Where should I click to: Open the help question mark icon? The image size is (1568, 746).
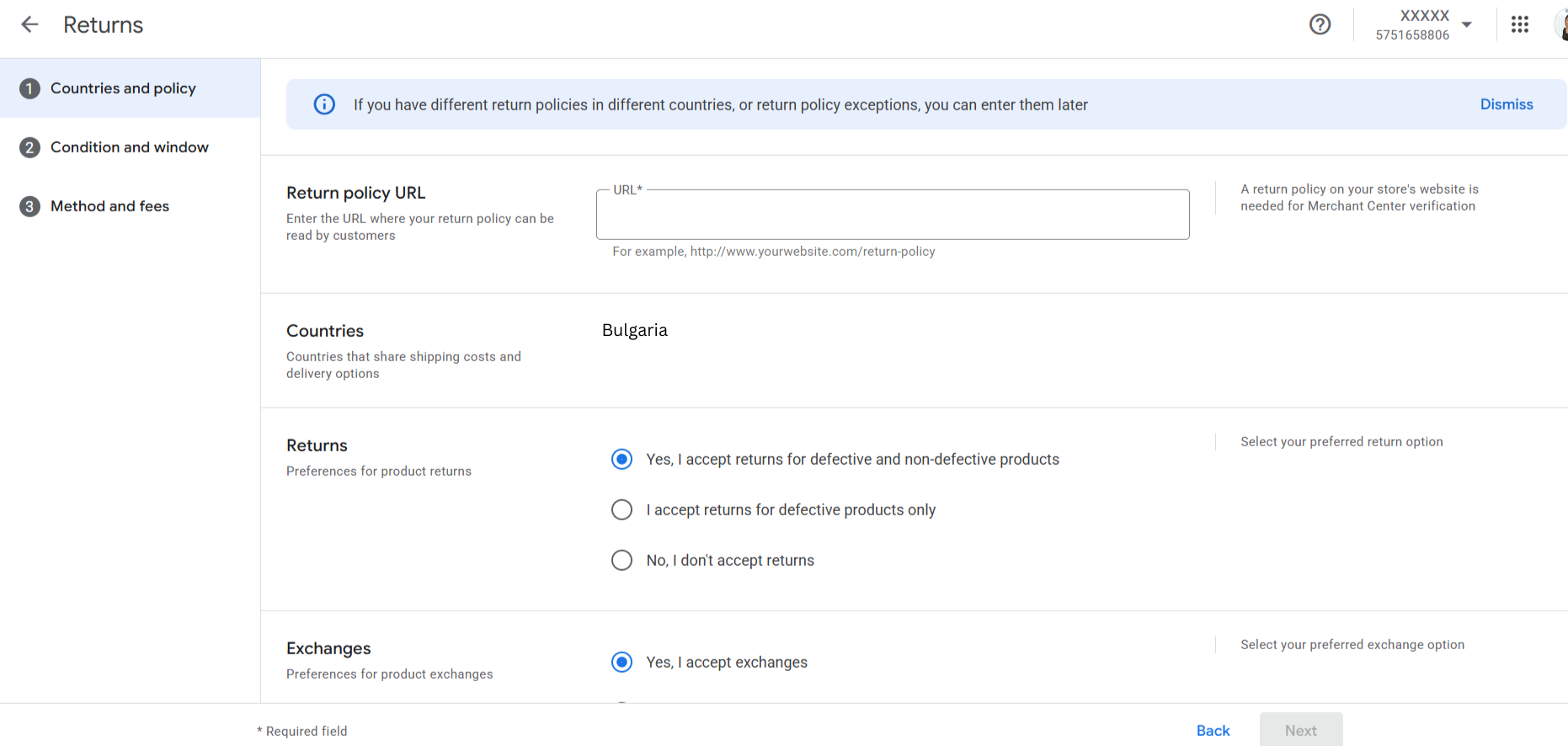[x=1320, y=24]
